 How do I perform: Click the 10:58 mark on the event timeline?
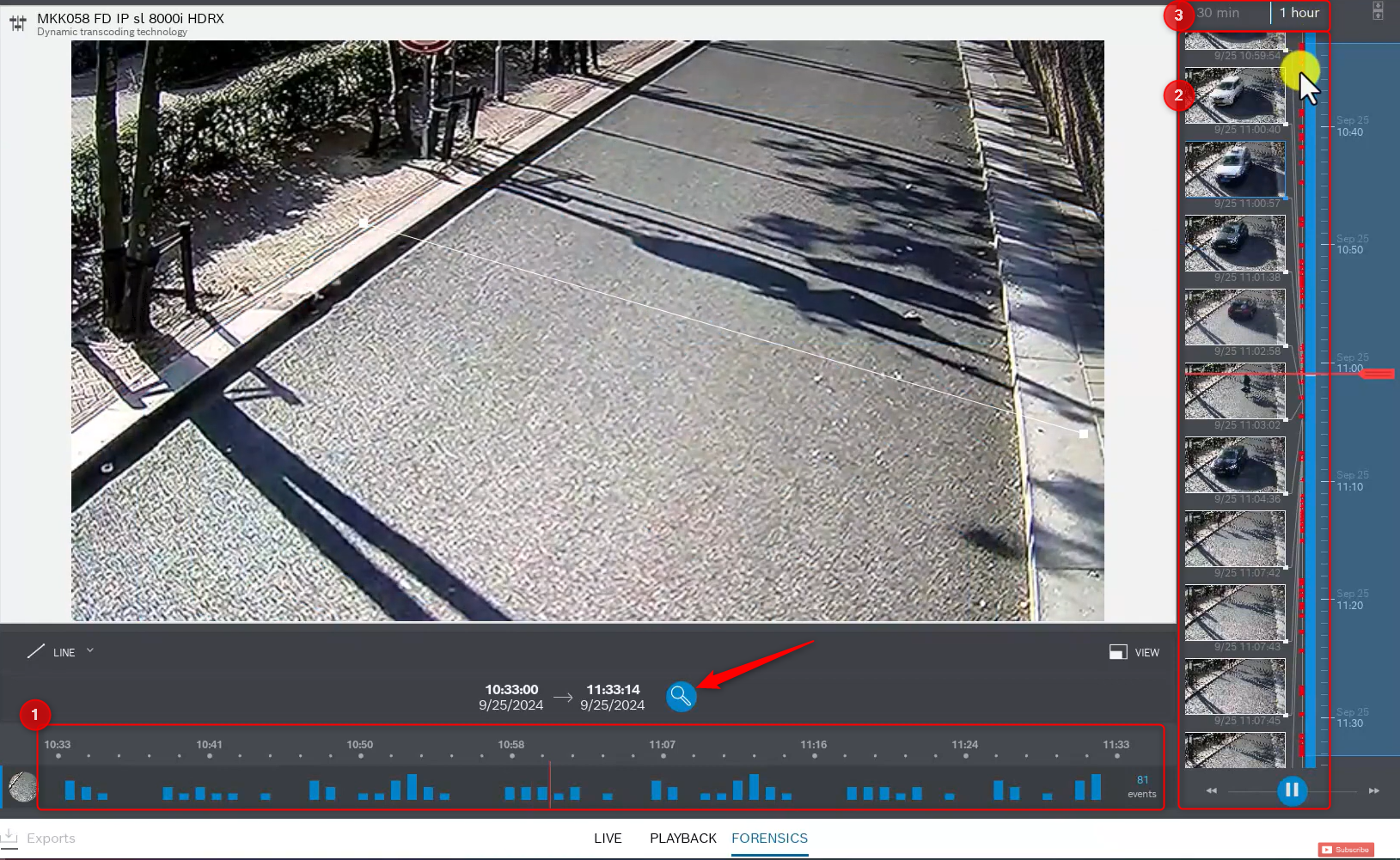(511, 745)
